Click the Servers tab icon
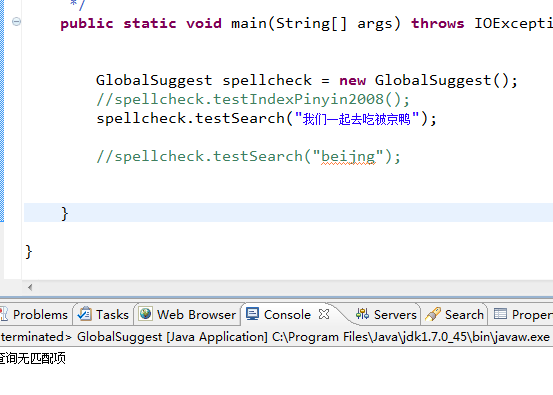The image size is (553, 395). (363, 314)
